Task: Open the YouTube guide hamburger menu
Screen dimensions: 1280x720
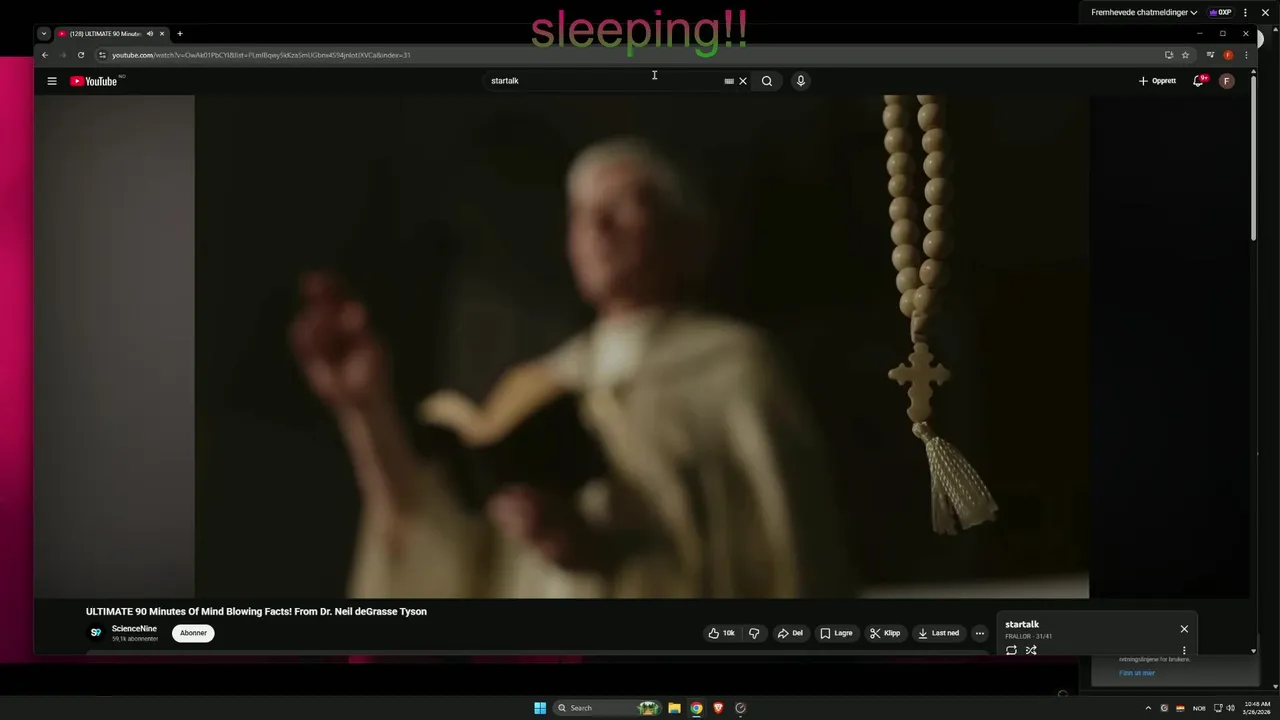Action: [52, 81]
